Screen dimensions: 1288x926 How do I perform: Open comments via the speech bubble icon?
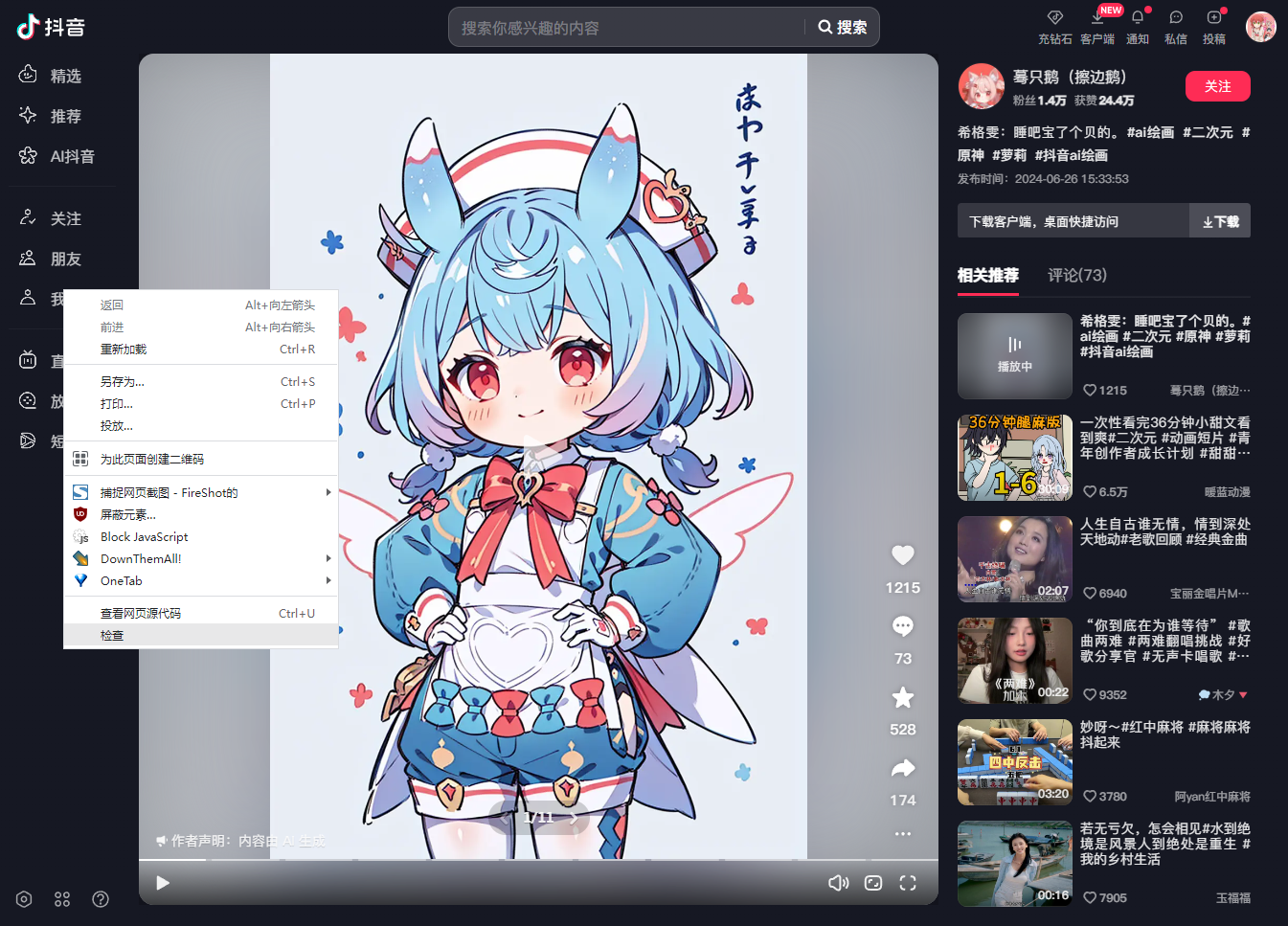(902, 626)
